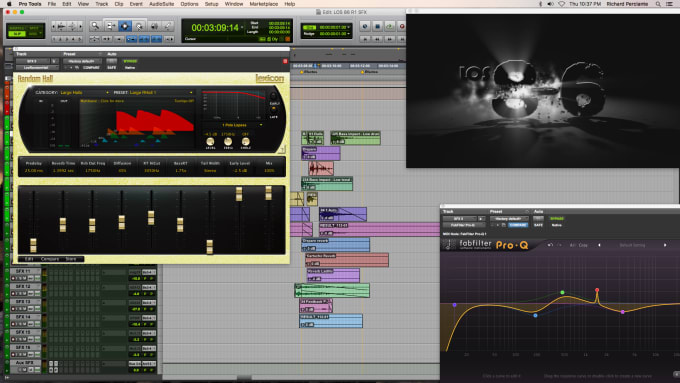This screenshot has width=680, height=383.
Task: Click the green Play button in transport
Action: click(389, 26)
